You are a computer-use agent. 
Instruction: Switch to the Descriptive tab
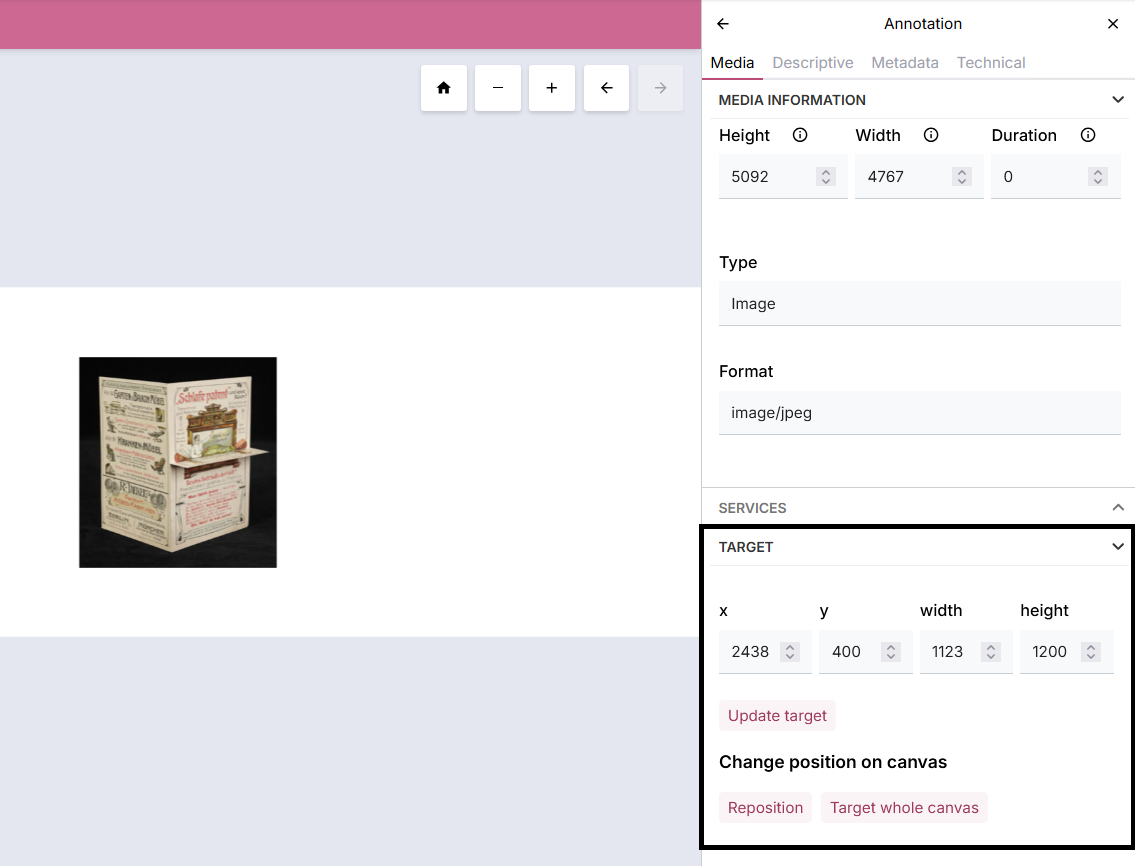click(812, 63)
